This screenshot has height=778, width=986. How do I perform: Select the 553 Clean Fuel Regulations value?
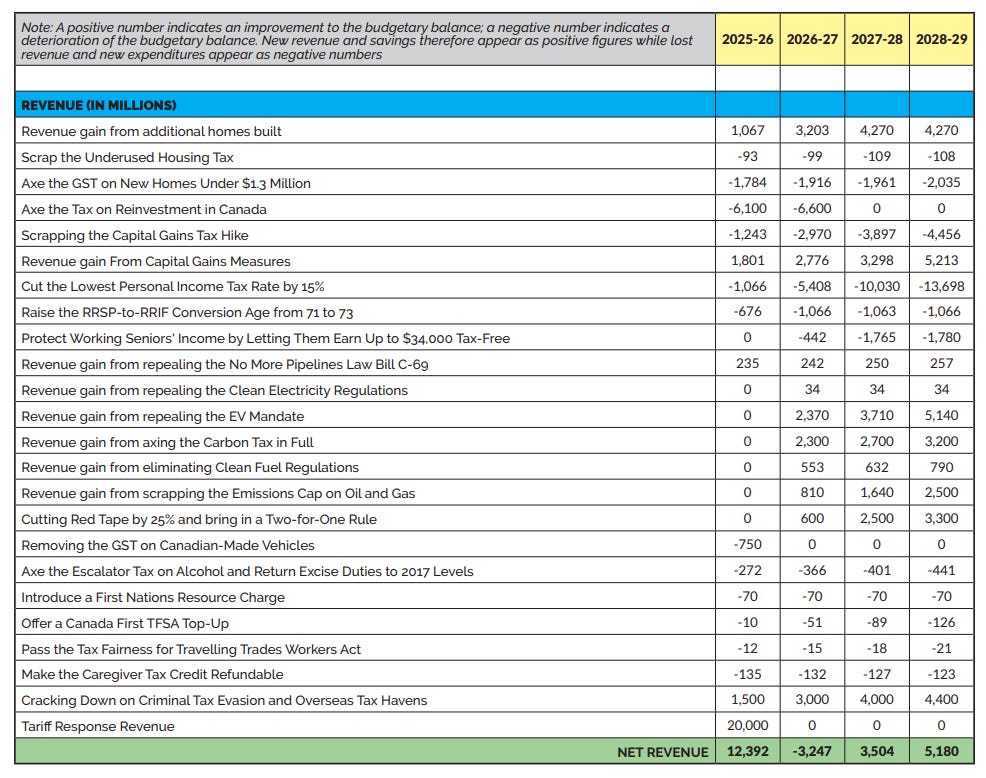click(812, 467)
